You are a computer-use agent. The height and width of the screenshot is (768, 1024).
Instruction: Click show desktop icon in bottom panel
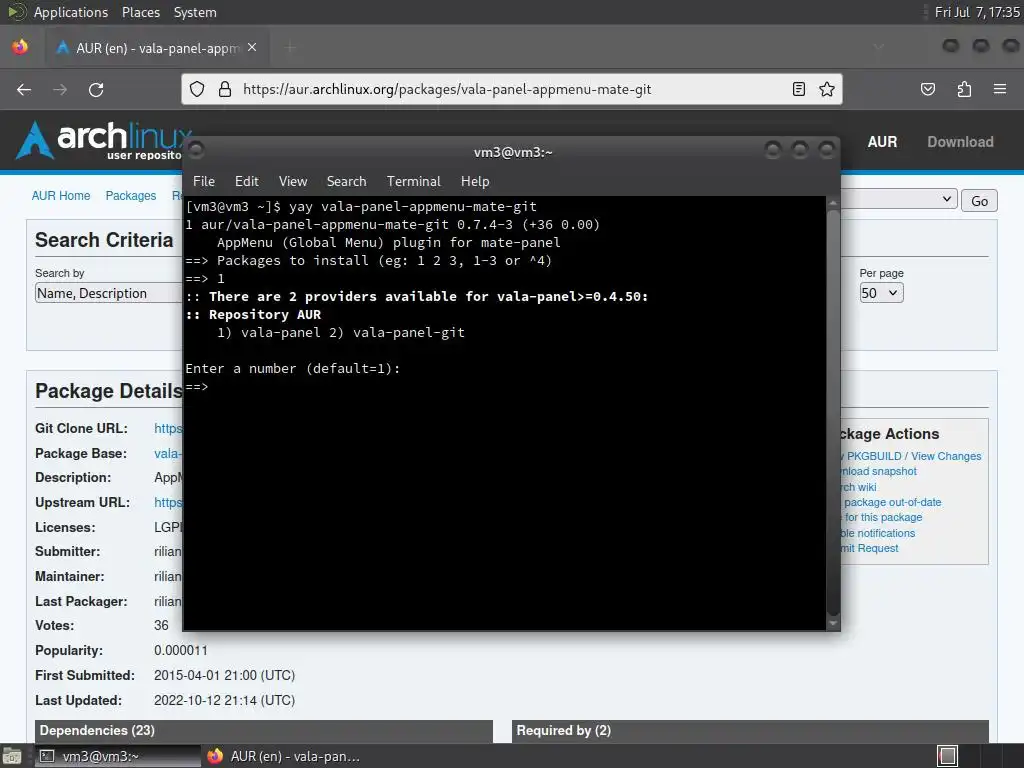pos(11,756)
